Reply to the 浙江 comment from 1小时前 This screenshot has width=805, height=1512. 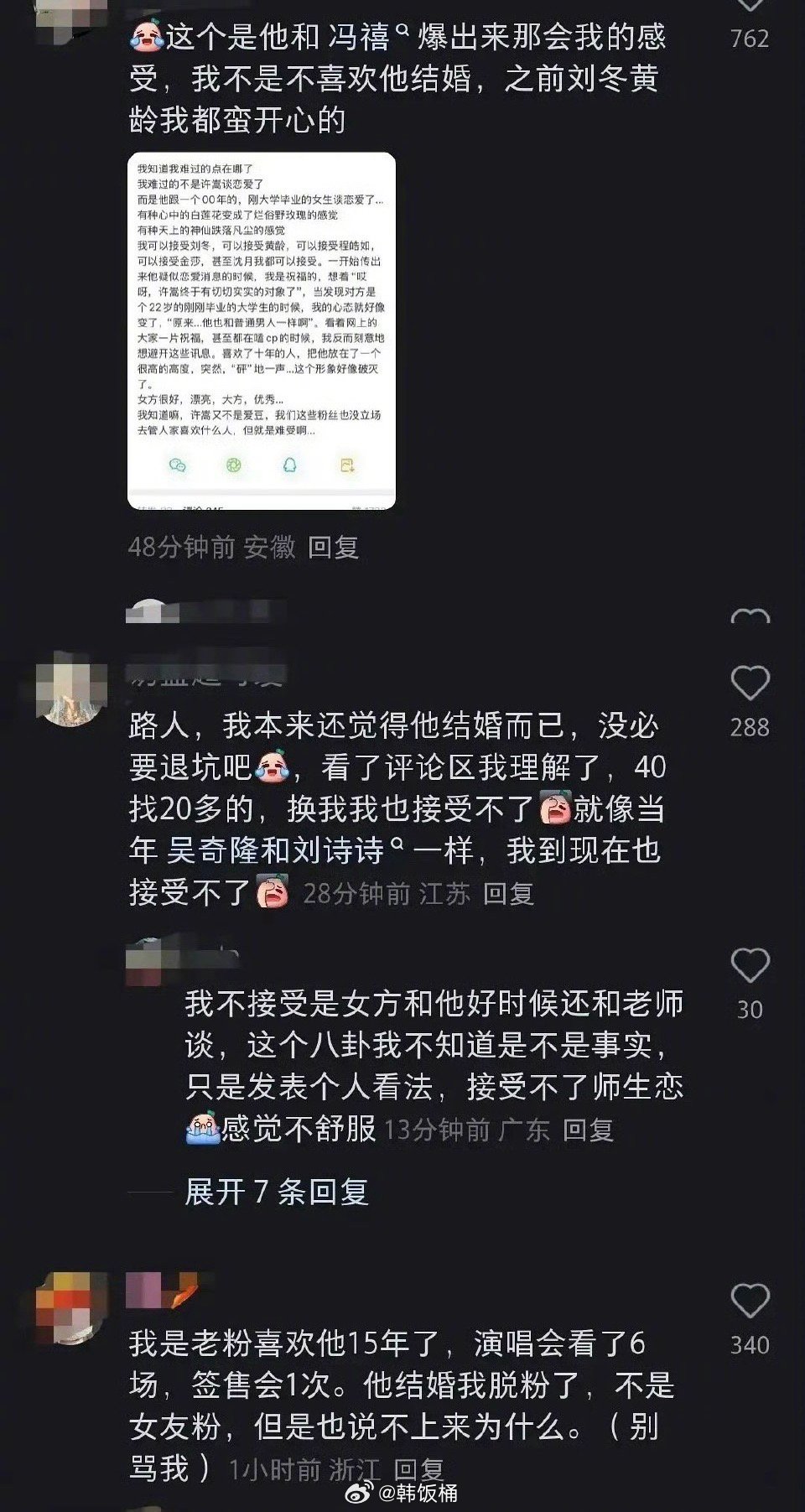tap(418, 1469)
